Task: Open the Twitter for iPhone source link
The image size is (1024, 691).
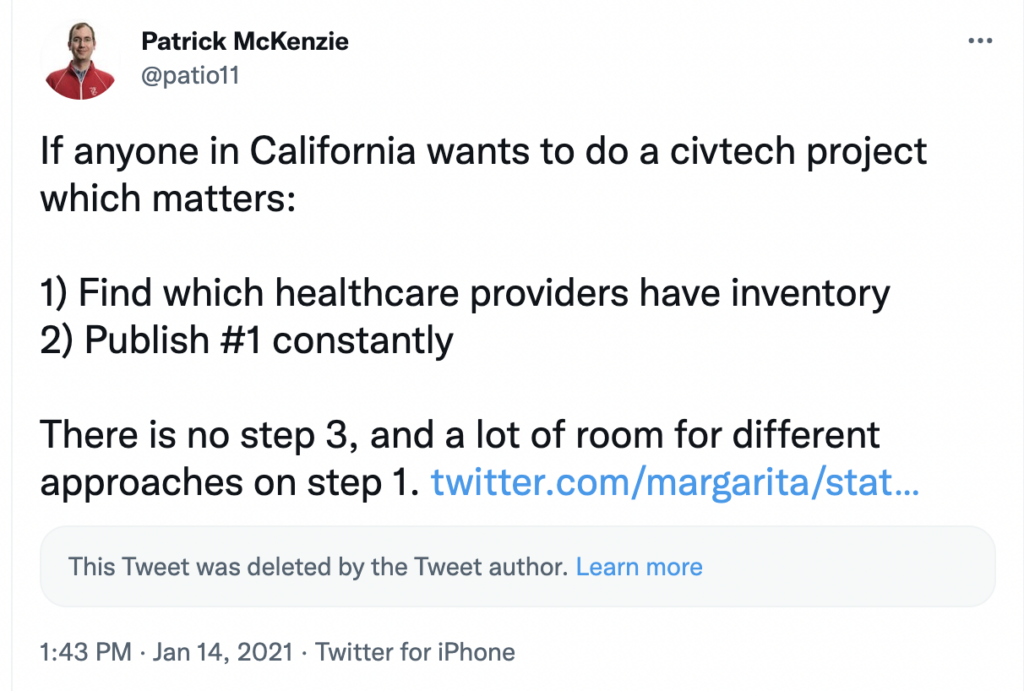Action: click(x=415, y=653)
